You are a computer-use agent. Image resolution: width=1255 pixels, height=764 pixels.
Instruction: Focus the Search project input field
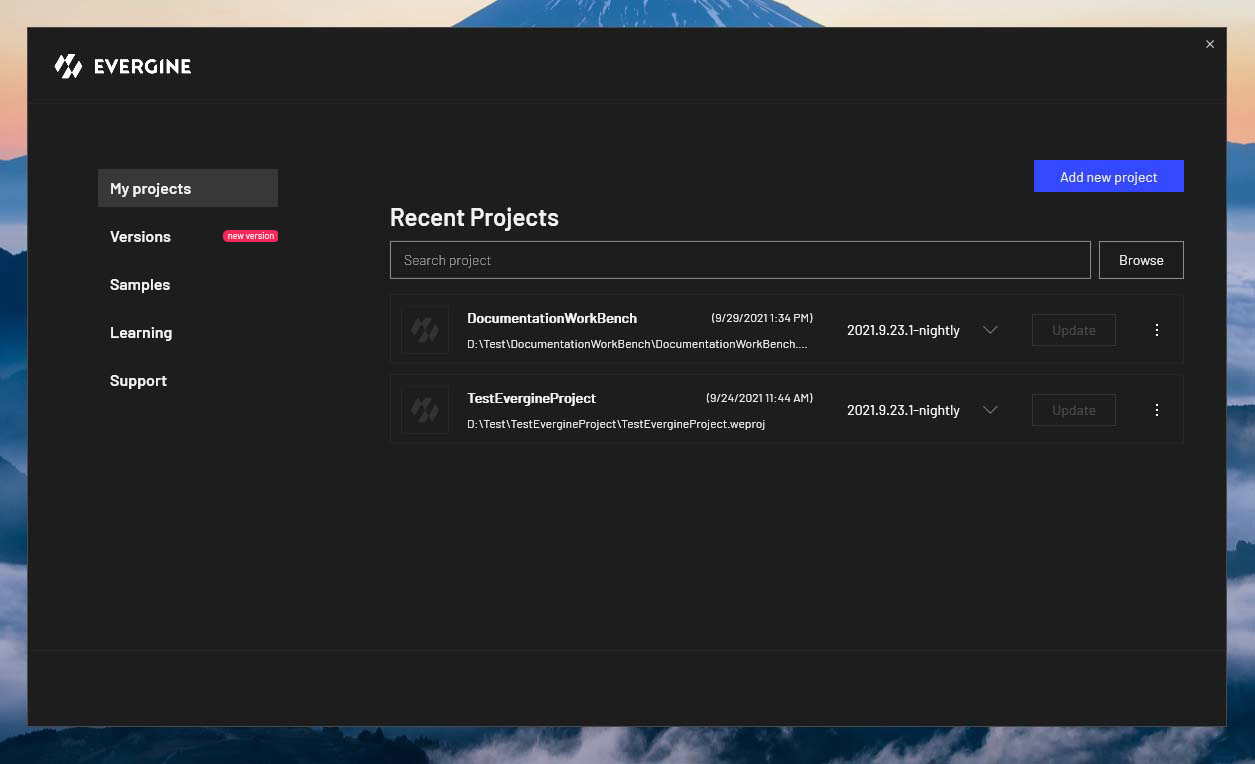pos(740,260)
